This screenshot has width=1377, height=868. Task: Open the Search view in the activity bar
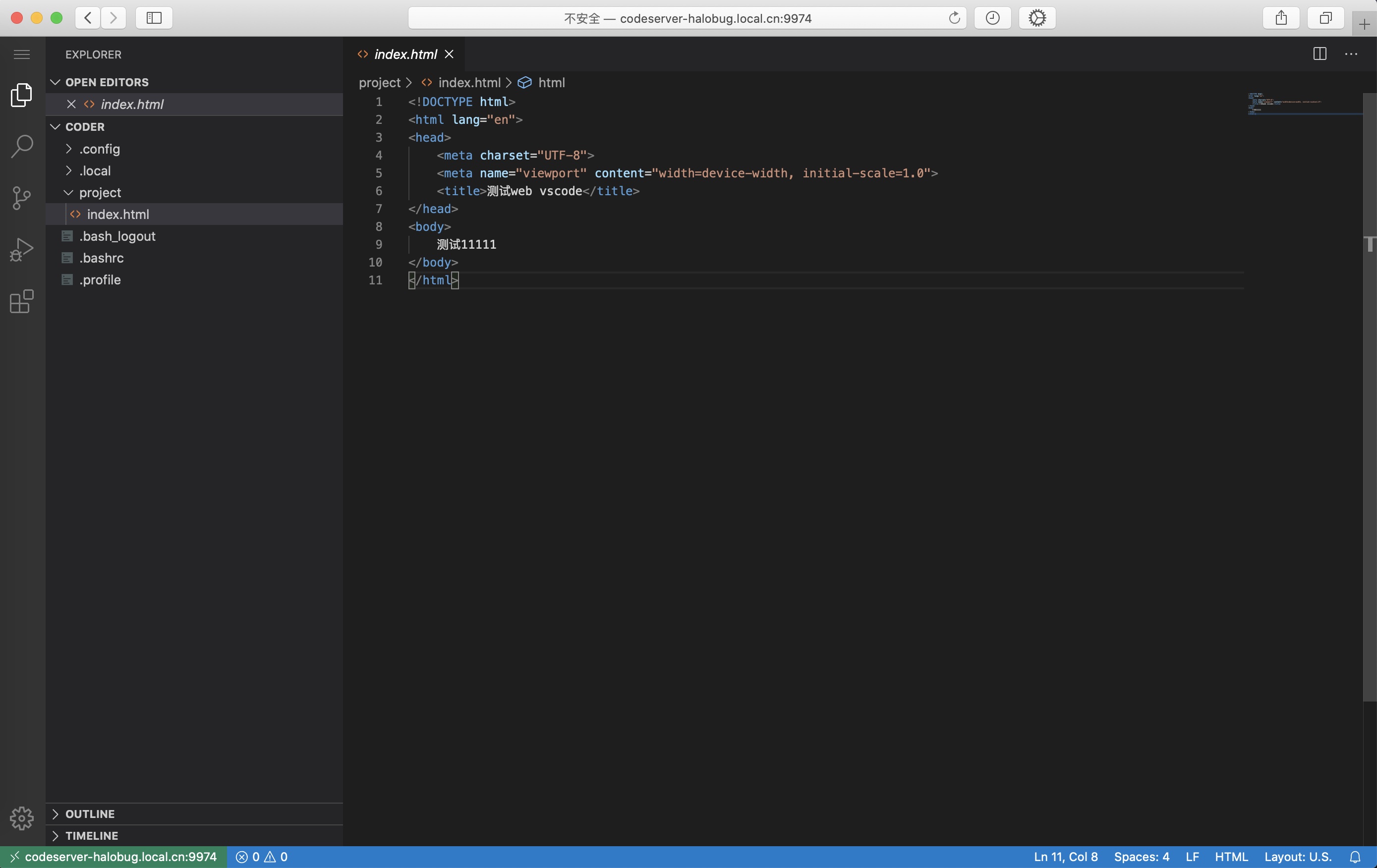click(x=21, y=146)
